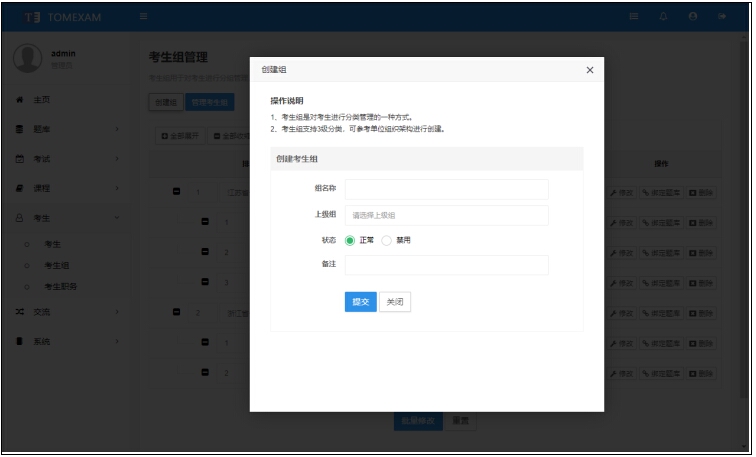Expand the 交流 menu chevron
756x457 pixels.
117,312
